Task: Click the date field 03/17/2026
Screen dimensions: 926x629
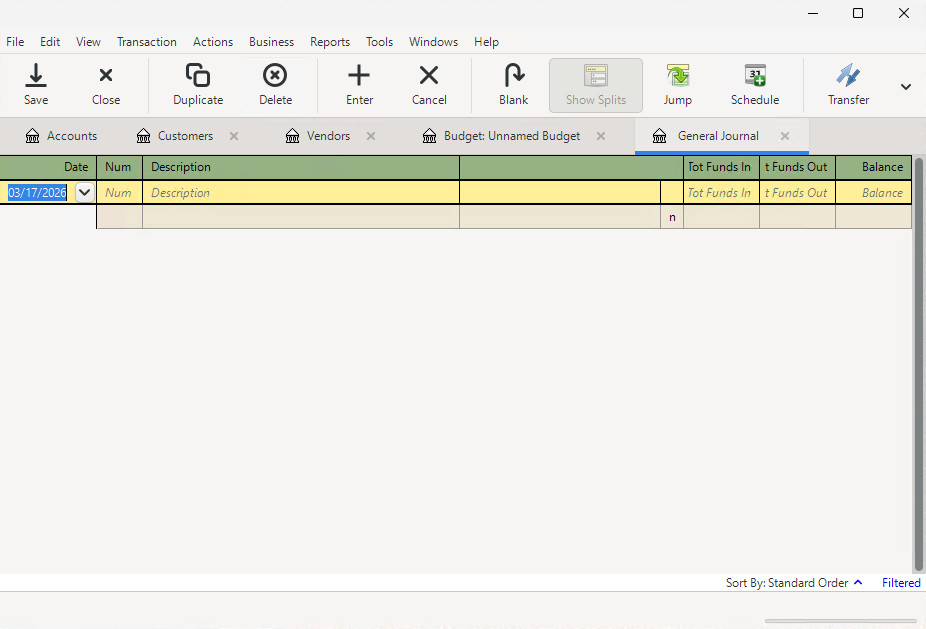Action: pyautogui.click(x=37, y=193)
